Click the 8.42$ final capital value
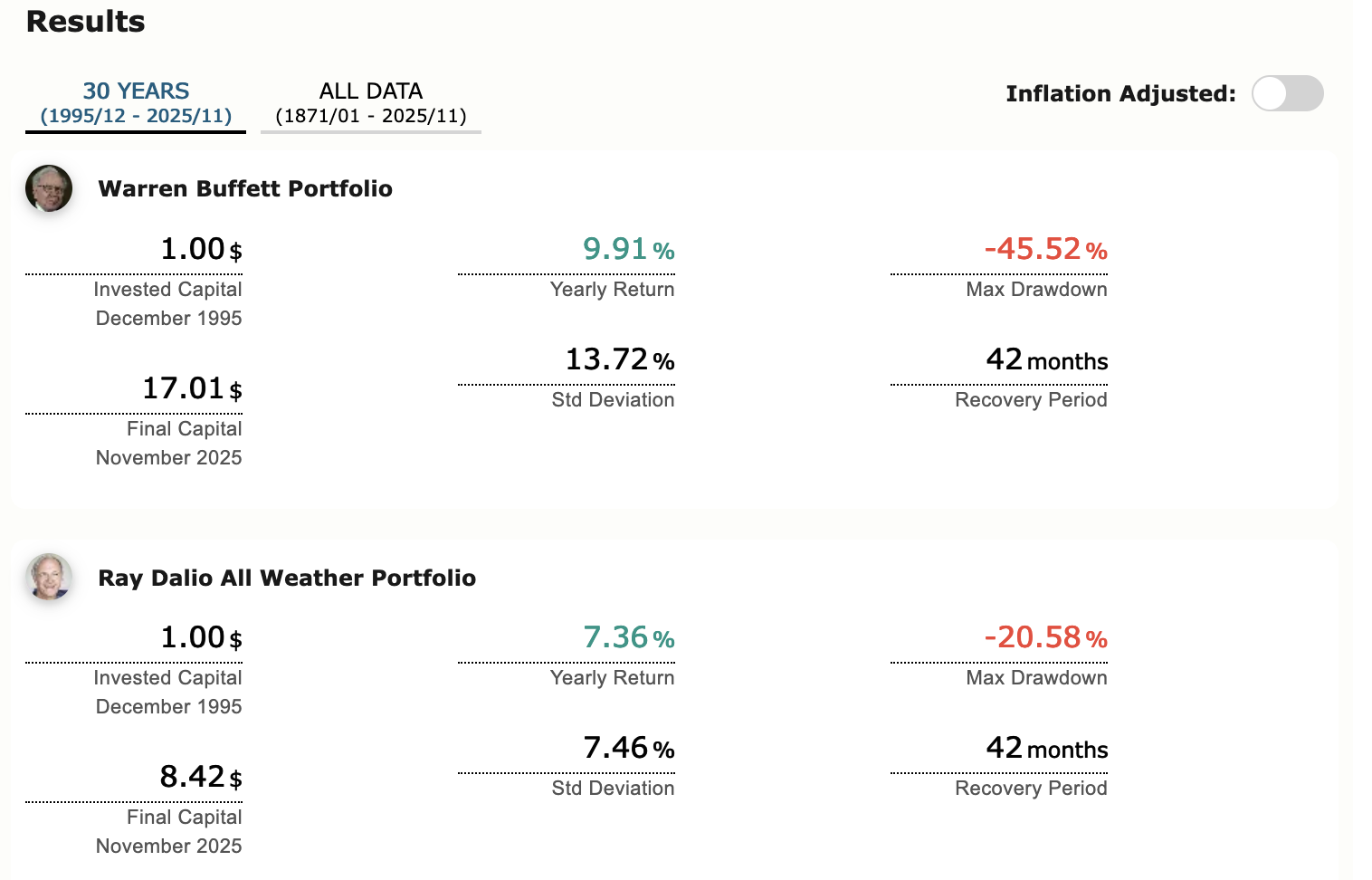Image resolution: width=1372 pixels, height=880 pixels. click(201, 777)
